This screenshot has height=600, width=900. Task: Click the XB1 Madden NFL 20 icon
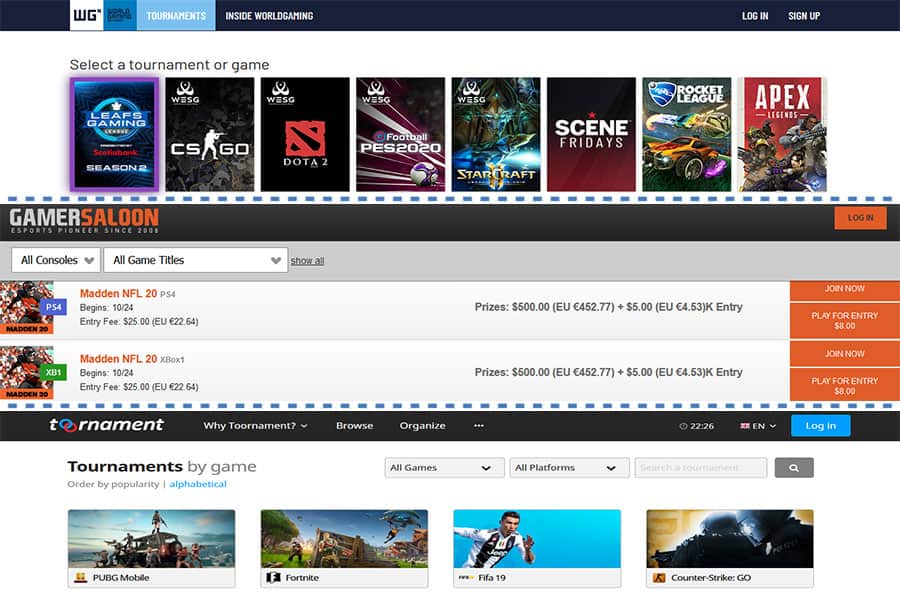[27, 372]
